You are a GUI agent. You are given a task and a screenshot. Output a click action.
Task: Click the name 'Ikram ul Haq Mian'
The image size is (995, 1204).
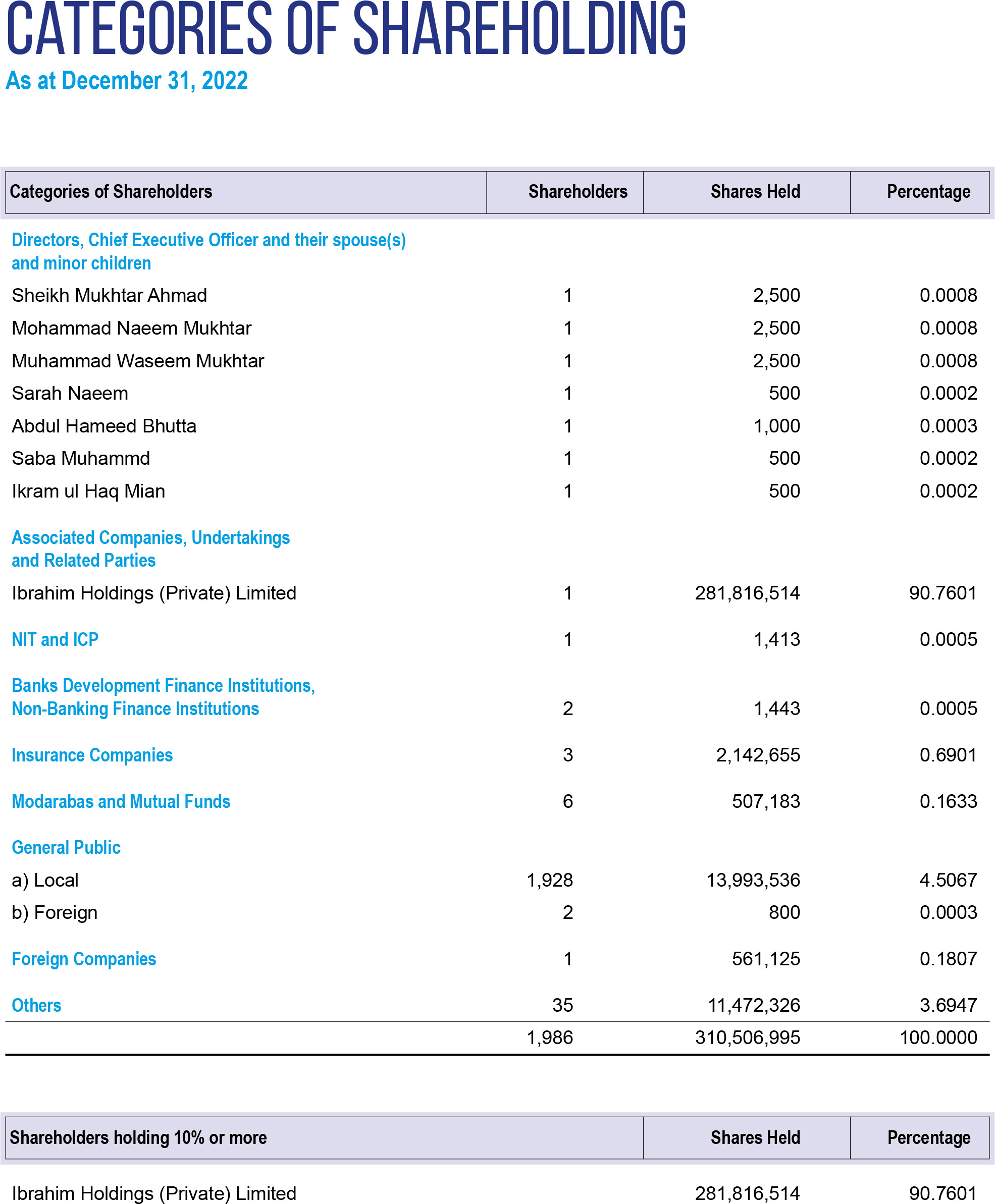88,491
